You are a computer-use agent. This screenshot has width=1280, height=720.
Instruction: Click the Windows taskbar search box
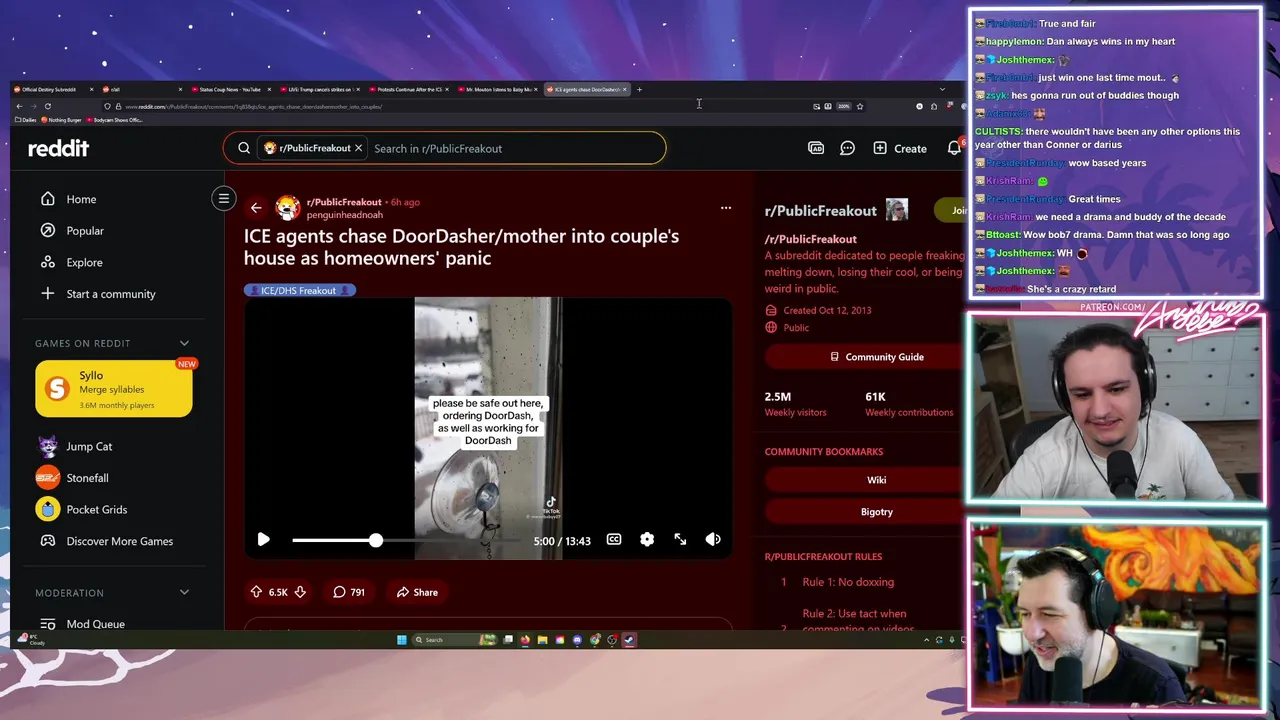coord(454,640)
